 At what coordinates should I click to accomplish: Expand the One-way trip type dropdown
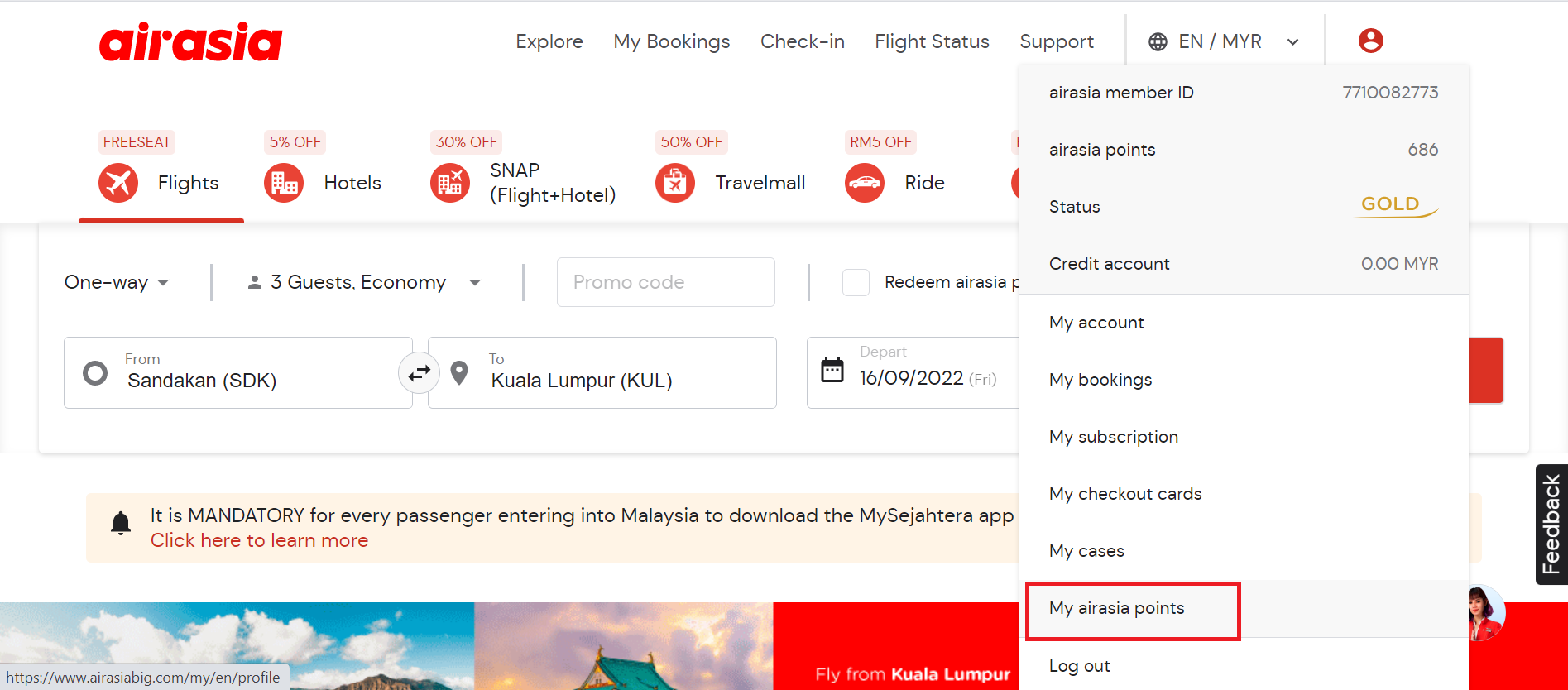click(x=117, y=282)
